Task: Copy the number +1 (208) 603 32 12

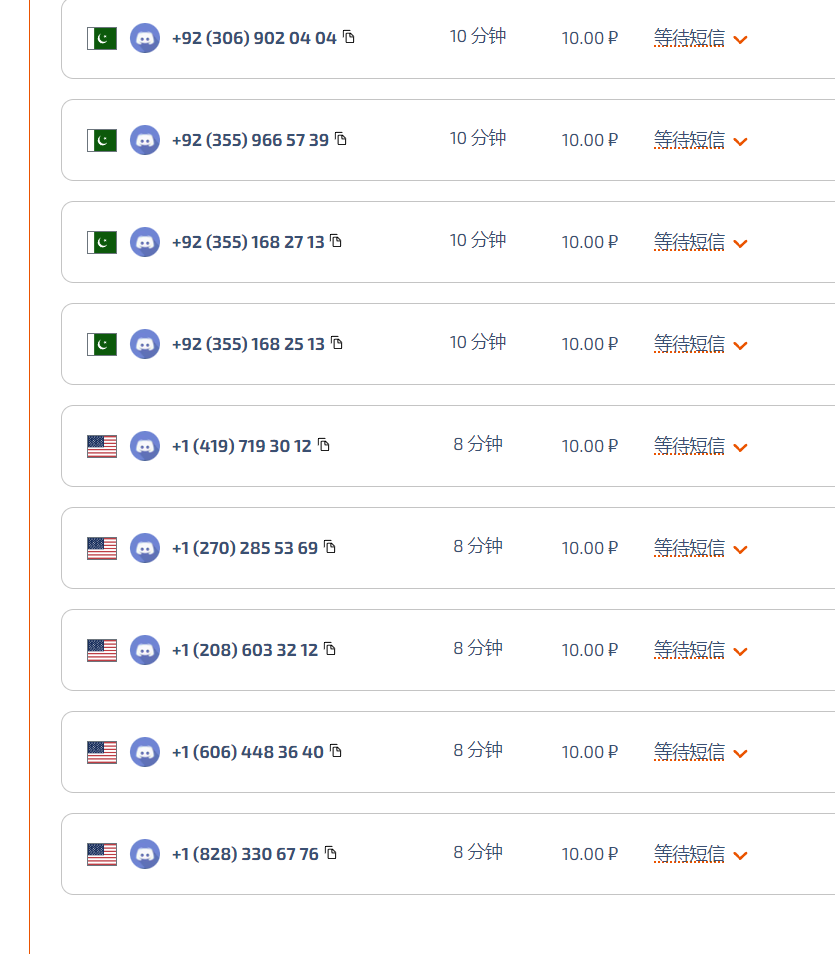Action: [x=330, y=649]
